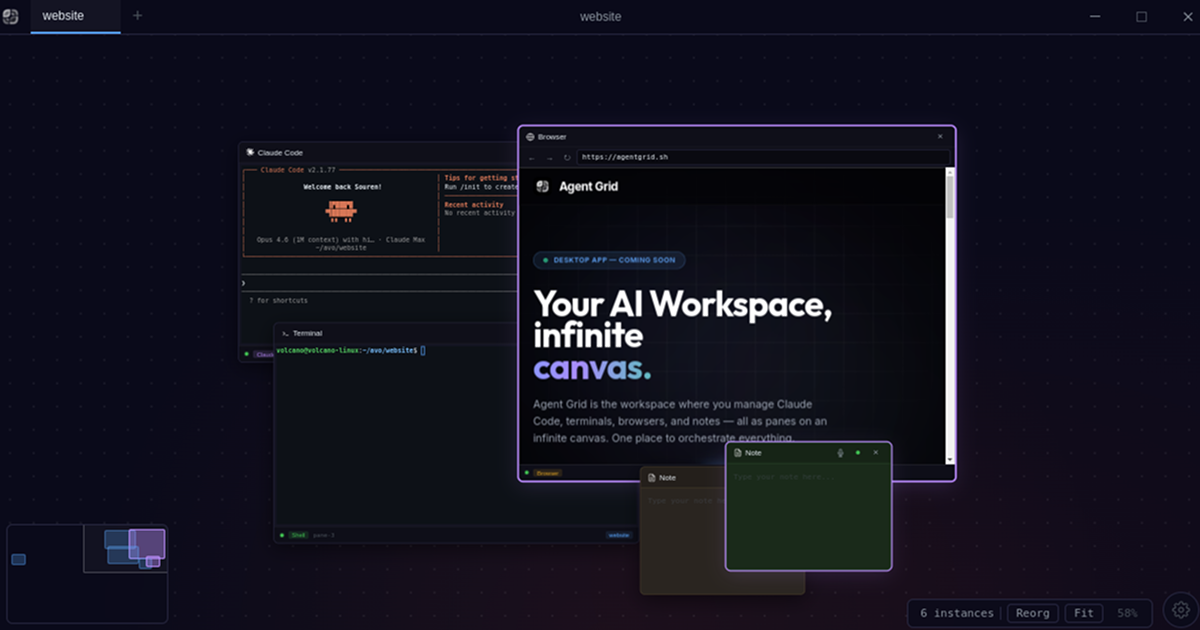The image size is (1200, 630).
Task: Add a new workspace tab with plus
Action: (137, 16)
